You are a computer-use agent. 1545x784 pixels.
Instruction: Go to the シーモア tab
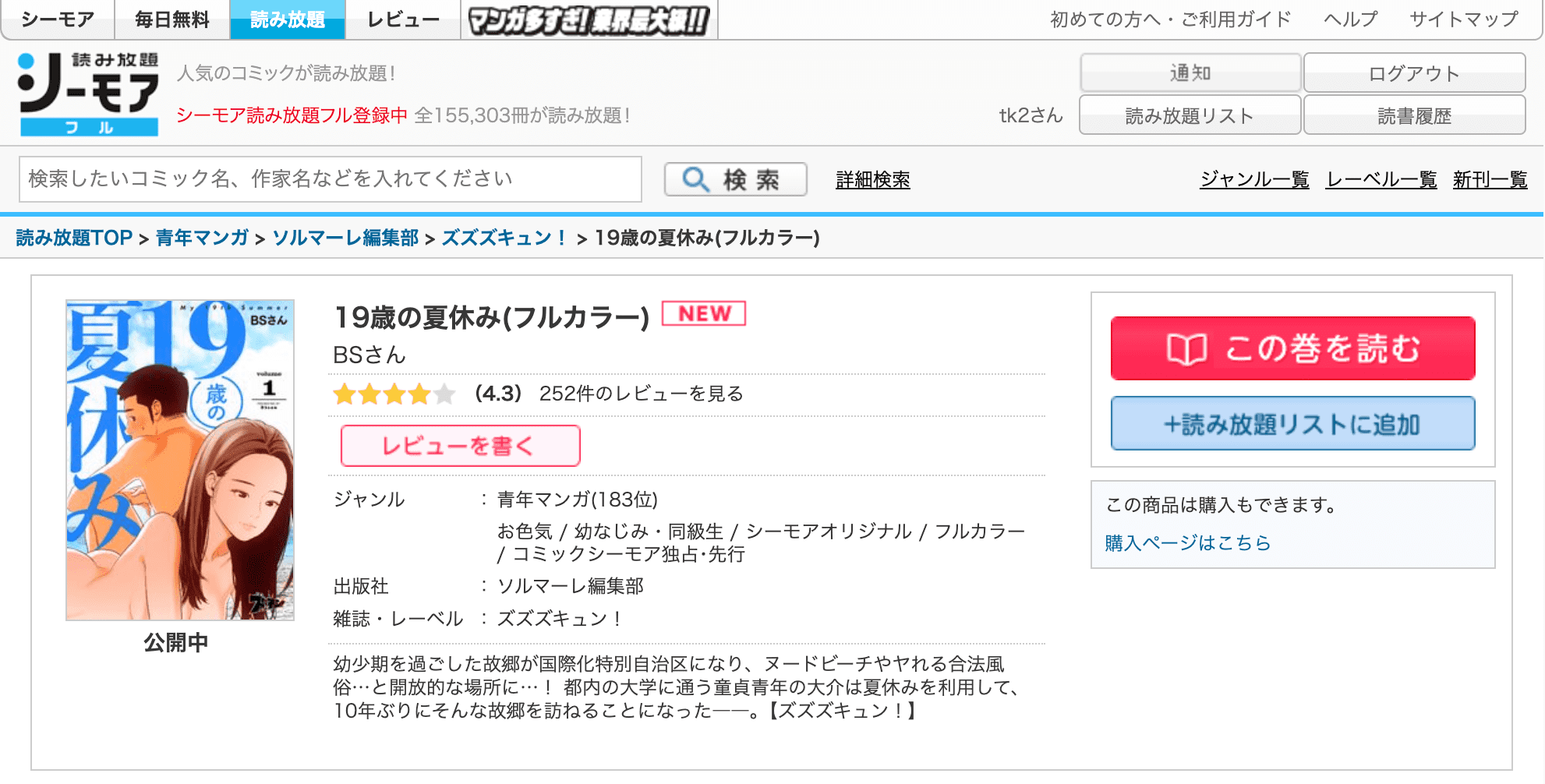(x=58, y=19)
